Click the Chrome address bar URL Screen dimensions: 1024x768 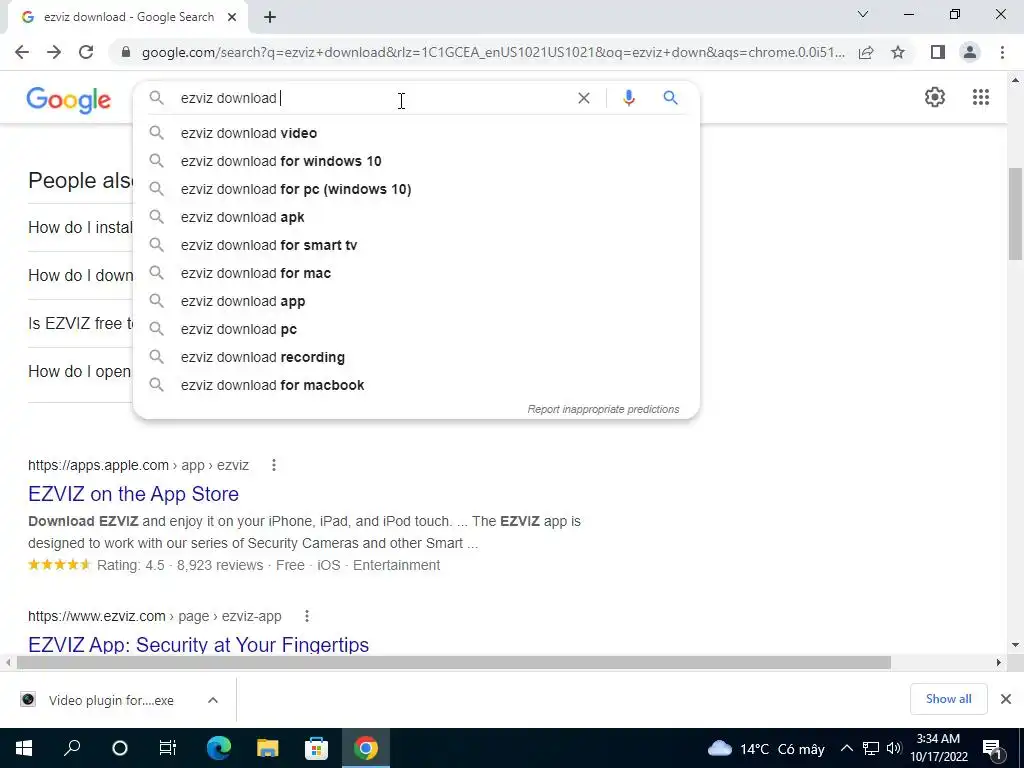coord(493,52)
